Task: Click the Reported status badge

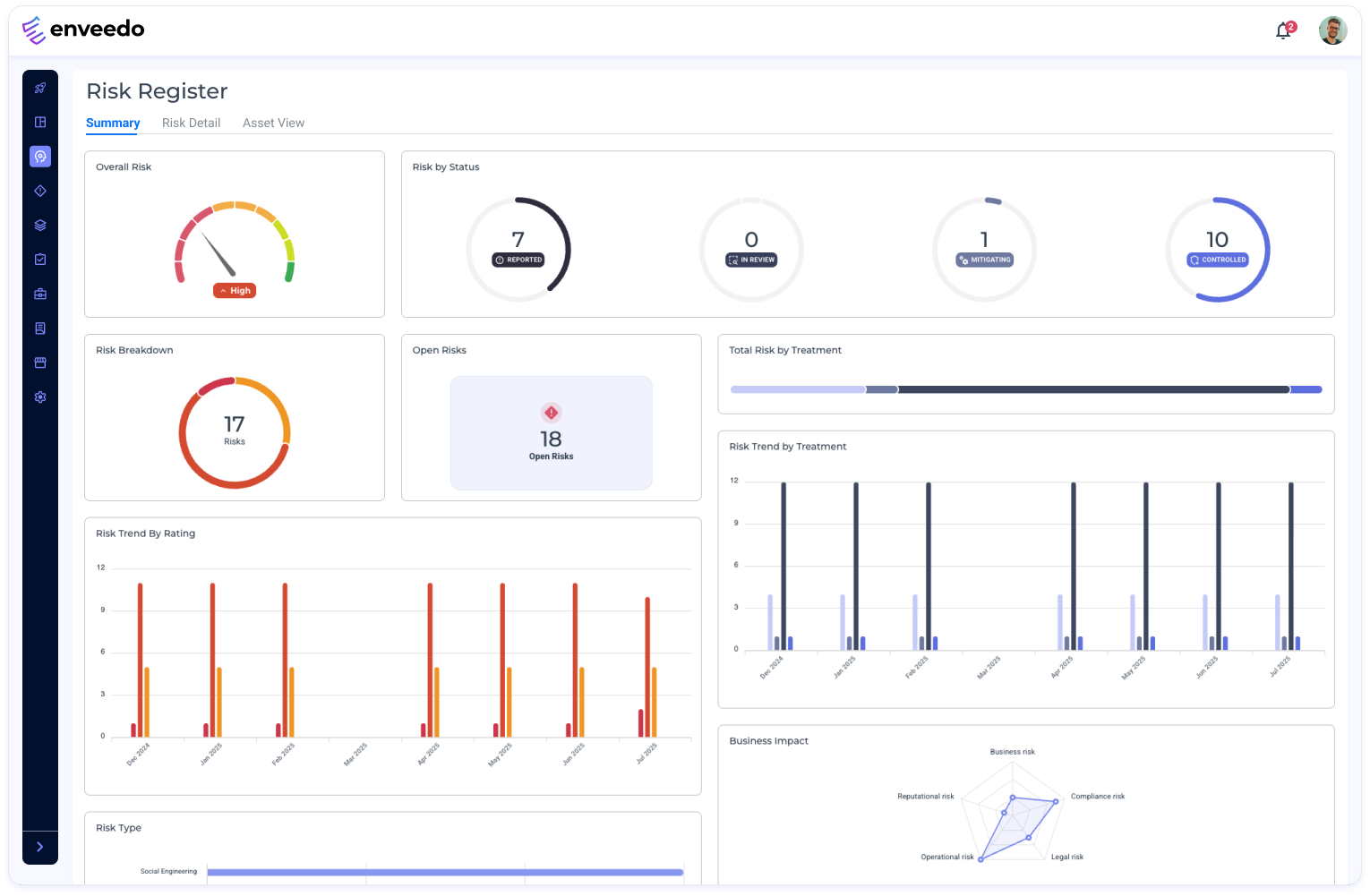Action: tap(518, 260)
